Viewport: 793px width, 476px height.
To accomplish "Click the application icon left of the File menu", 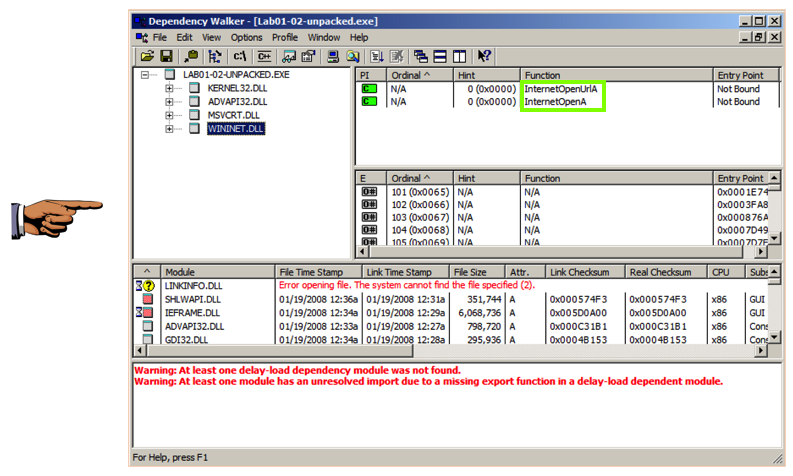I will [142, 37].
